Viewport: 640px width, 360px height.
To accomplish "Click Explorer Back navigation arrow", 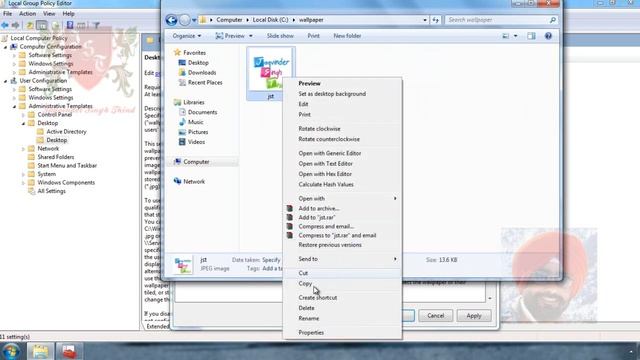I will pyautogui.click(x=171, y=20).
